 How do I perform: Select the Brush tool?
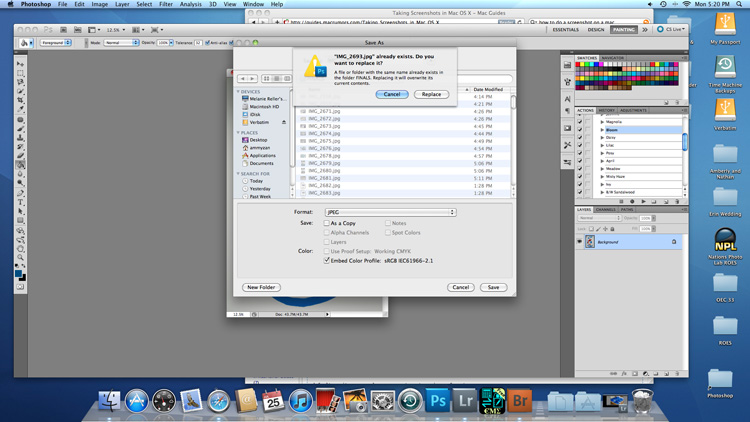20,129
